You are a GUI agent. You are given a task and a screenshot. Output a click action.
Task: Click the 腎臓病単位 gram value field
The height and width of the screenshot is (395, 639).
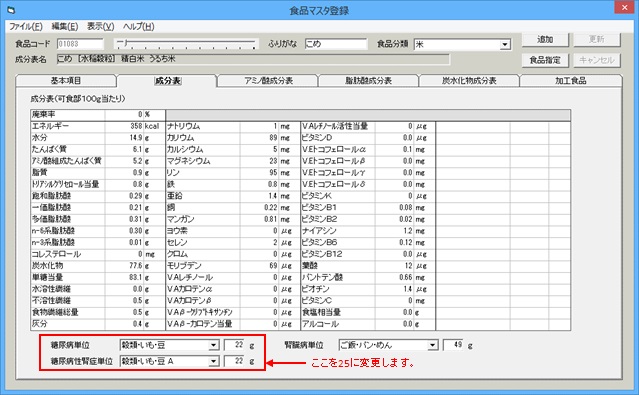tap(453, 345)
